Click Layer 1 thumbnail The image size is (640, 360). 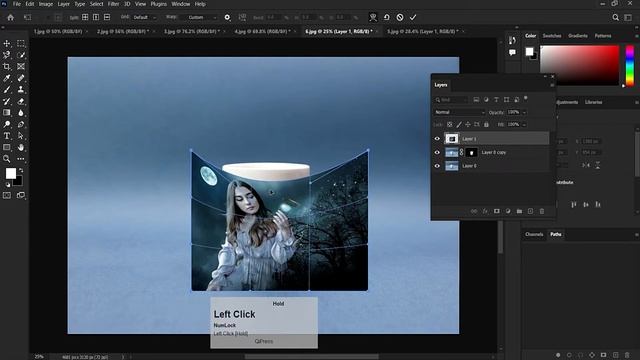(x=451, y=139)
